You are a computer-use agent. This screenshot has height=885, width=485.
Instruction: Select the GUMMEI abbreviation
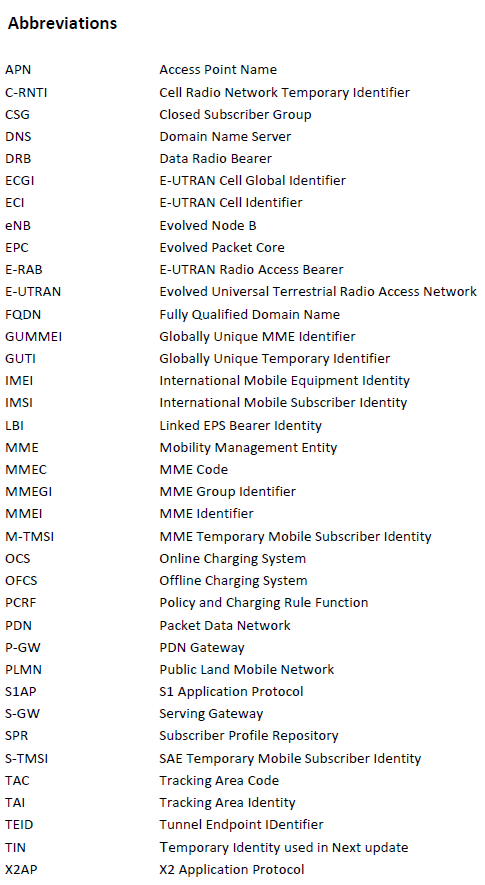(33, 336)
